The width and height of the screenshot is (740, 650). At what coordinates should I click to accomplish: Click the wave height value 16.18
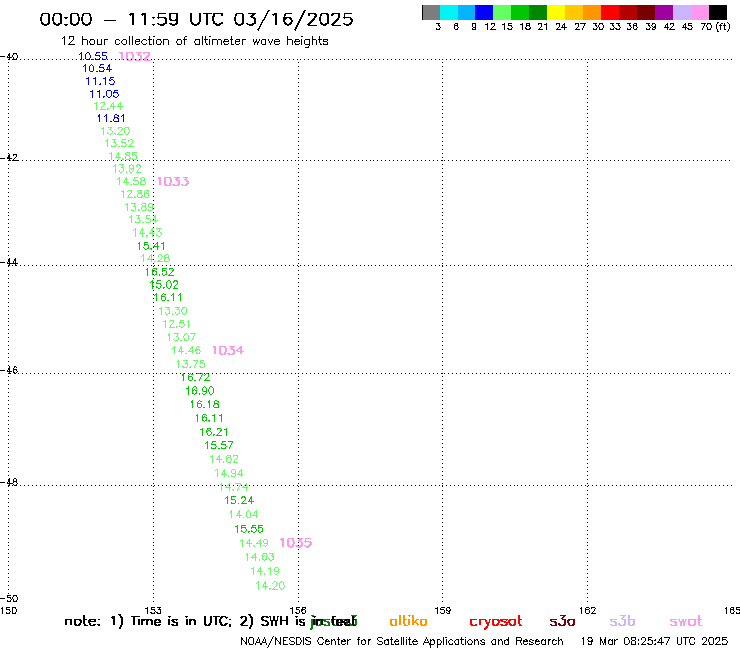pyautogui.click(x=204, y=405)
